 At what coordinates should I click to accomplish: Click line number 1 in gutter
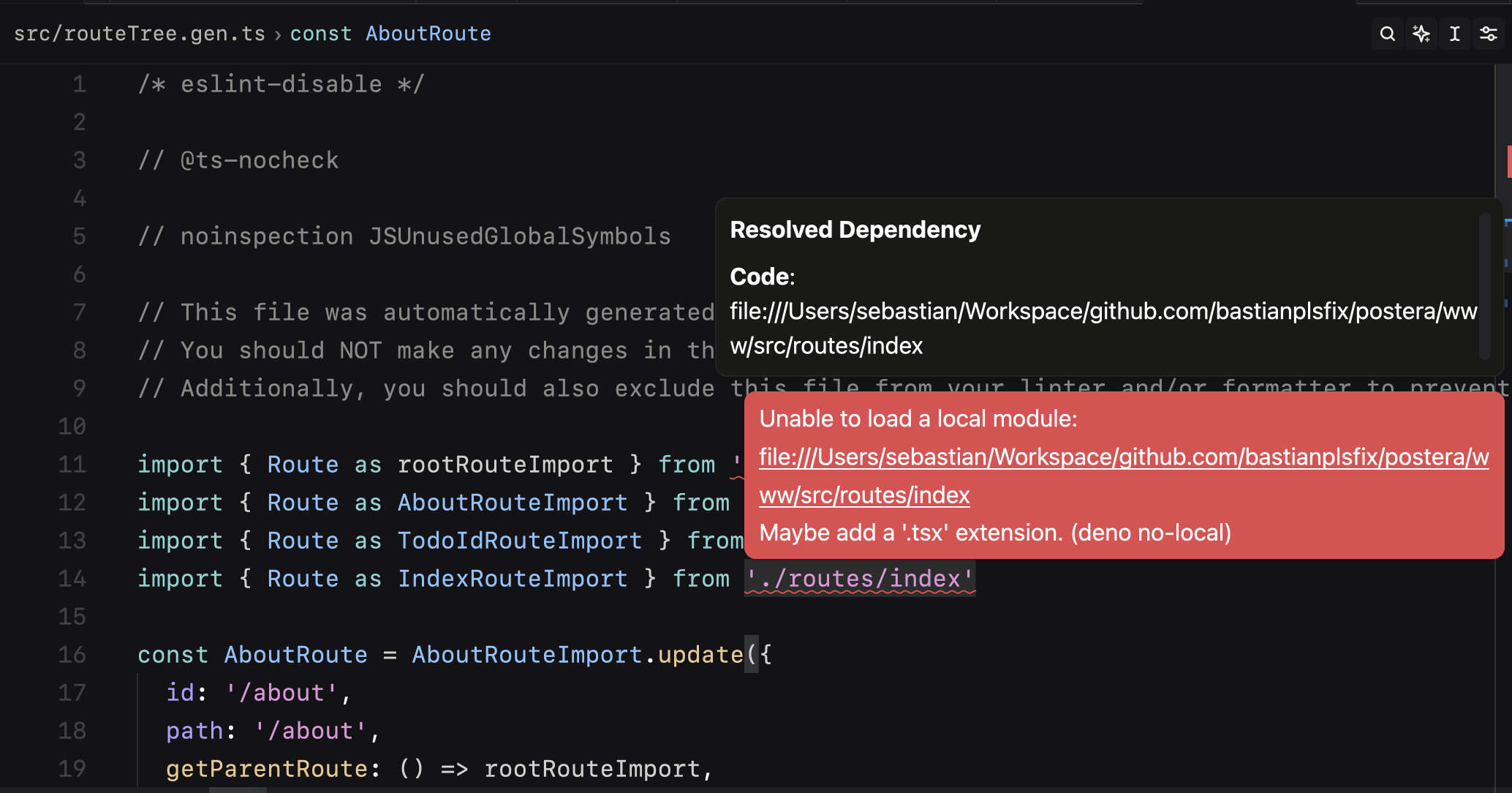(x=80, y=84)
